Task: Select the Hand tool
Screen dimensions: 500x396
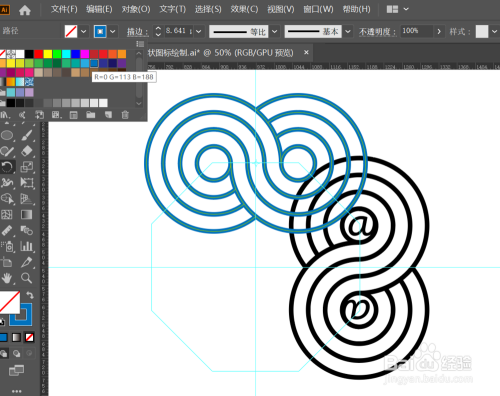Action: coord(7,278)
